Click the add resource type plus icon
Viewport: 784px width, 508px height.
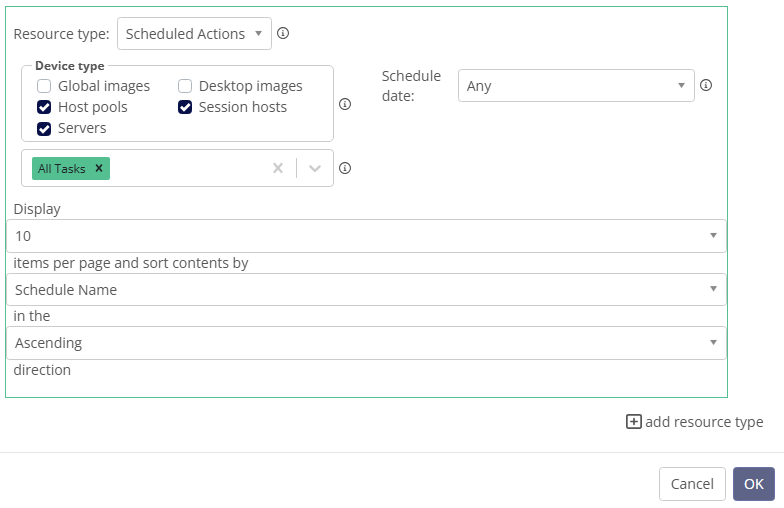coord(634,422)
